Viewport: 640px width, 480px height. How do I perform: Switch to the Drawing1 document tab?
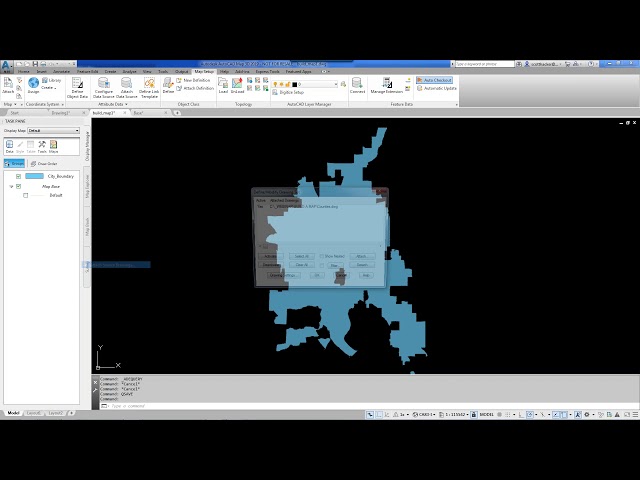(61, 113)
